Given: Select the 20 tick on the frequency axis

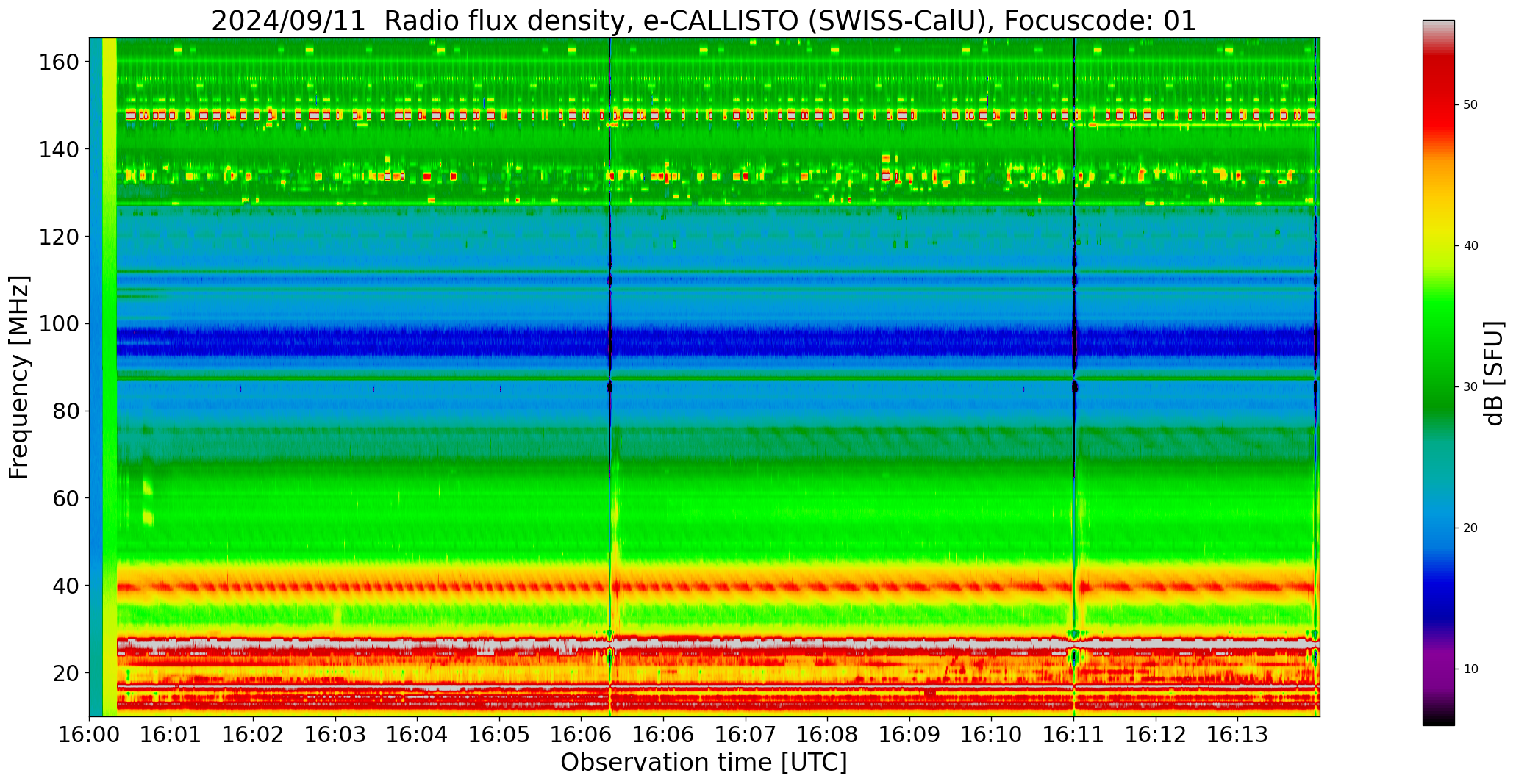Looking at the screenshot, I should 65,672.
